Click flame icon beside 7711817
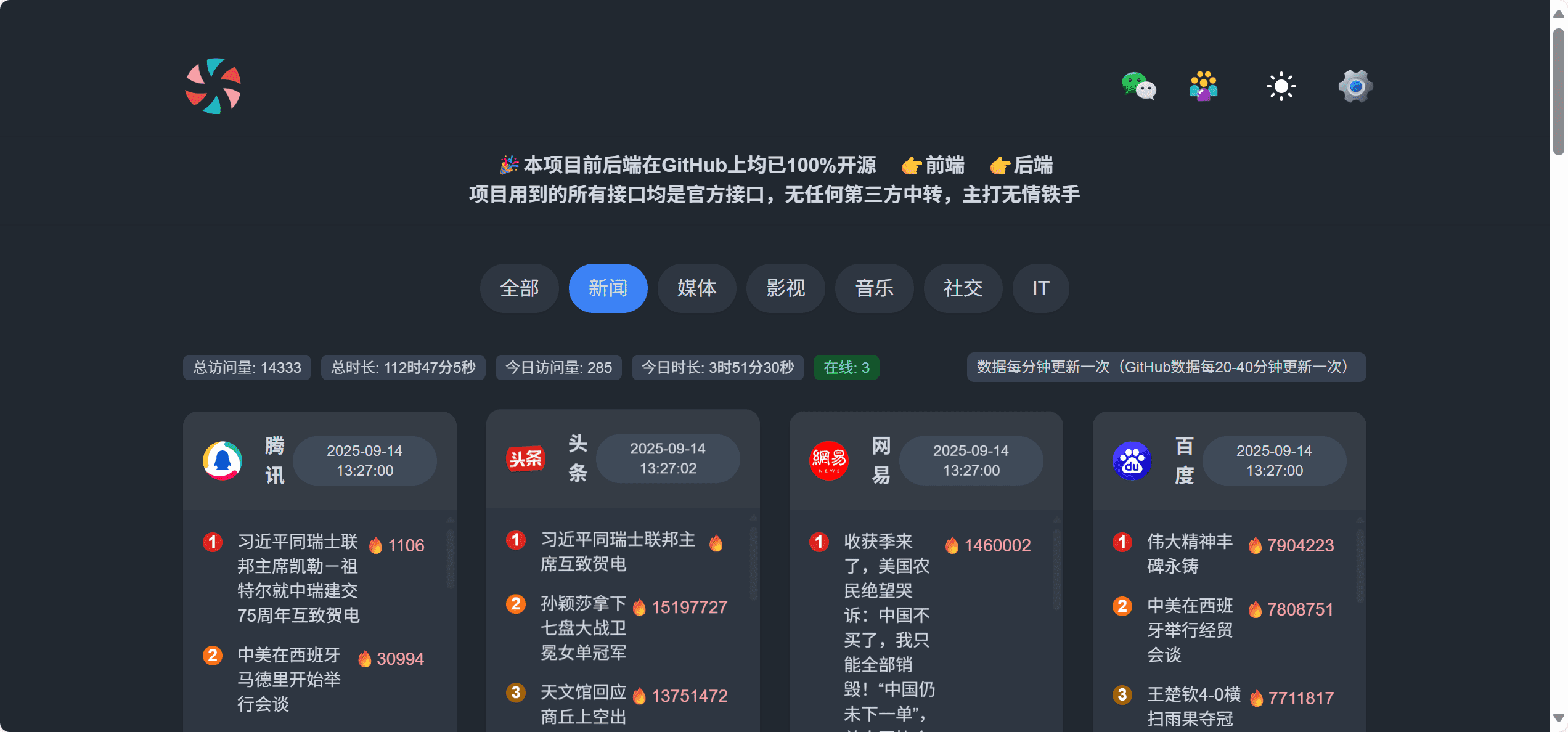Viewport: 1568px width, 732px height. pos(1256,698)
